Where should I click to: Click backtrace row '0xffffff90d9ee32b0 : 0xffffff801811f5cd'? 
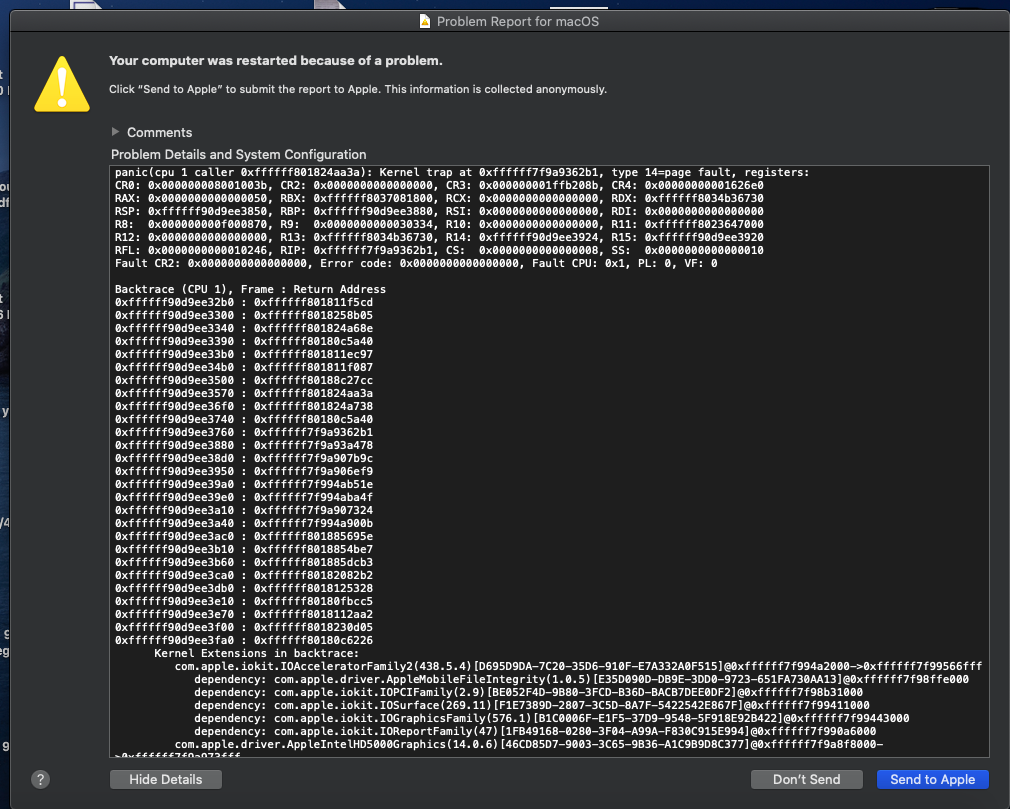(x=244, y=302)
